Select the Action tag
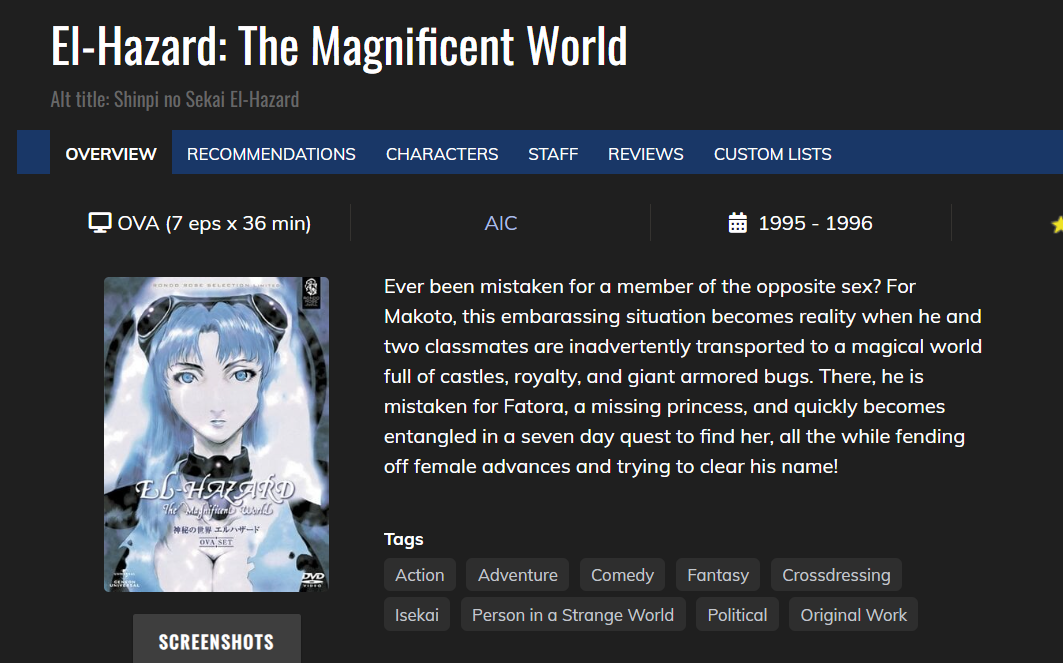Image resolution: width=1063 pixels, height=663 pixels. coord(420,575)
